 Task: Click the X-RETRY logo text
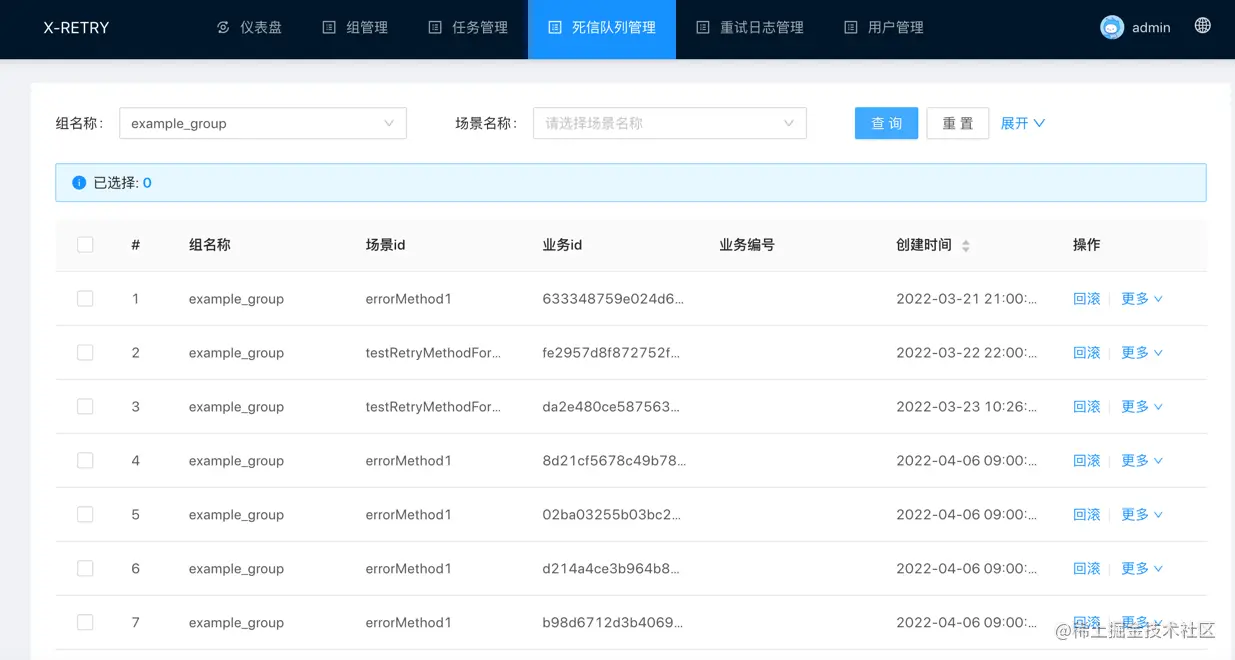tap(76, 28)
